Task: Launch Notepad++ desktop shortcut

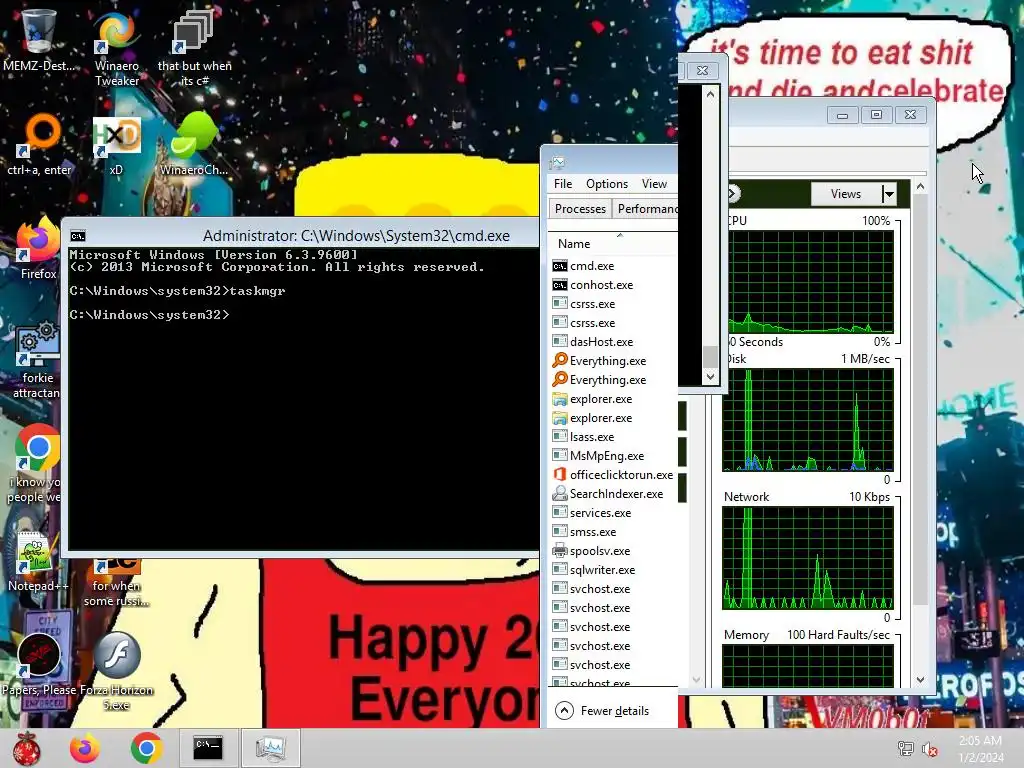Action: (37, 560)
